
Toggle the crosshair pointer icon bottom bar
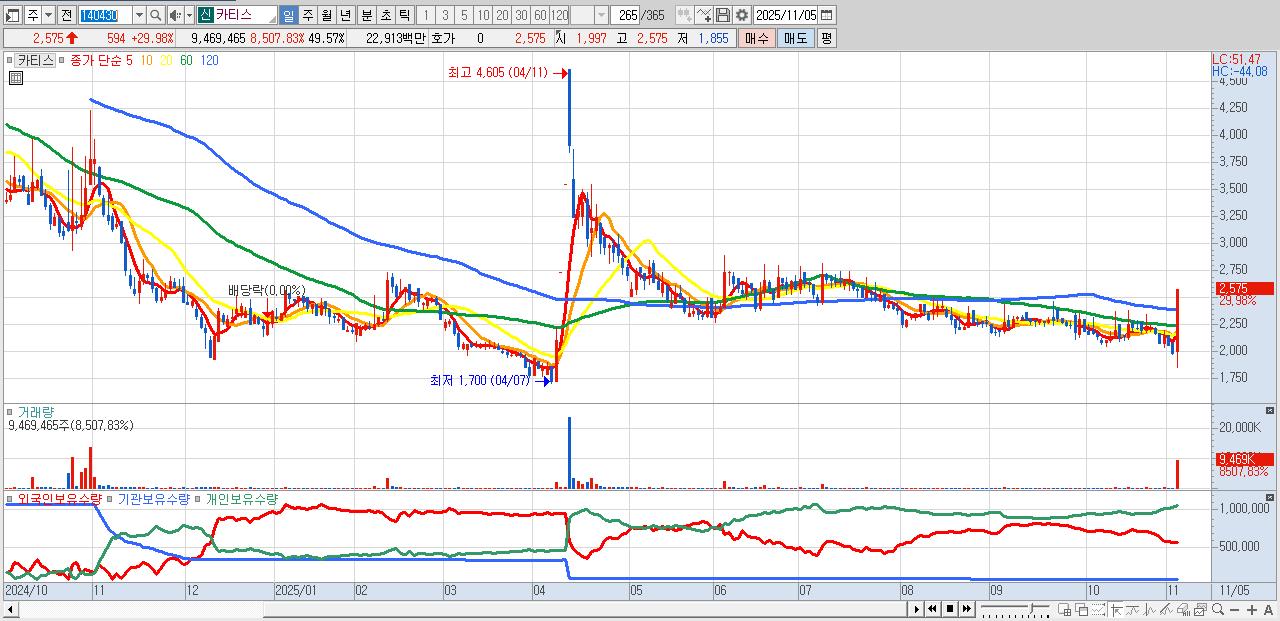pos(1116,609)
